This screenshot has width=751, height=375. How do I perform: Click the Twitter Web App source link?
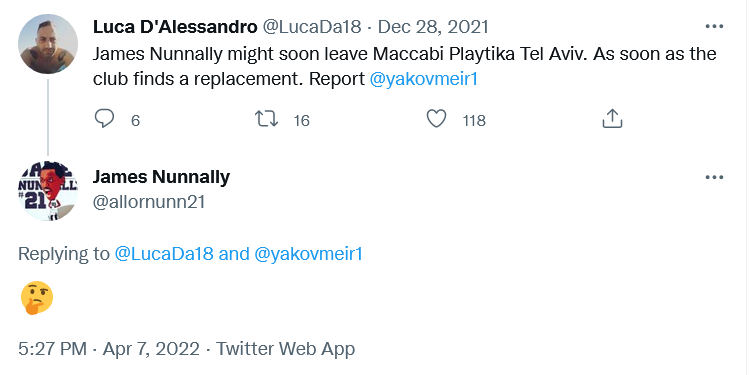pos(285,349)
